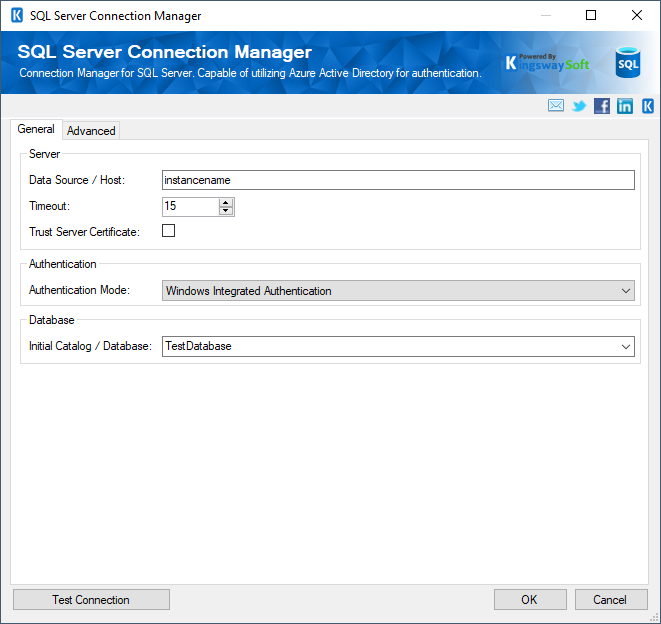Image resolution: width=661 pixels, height=624 pixels.
Task: Open the LinkedIn icon link
Action: [x=625, y=106]
